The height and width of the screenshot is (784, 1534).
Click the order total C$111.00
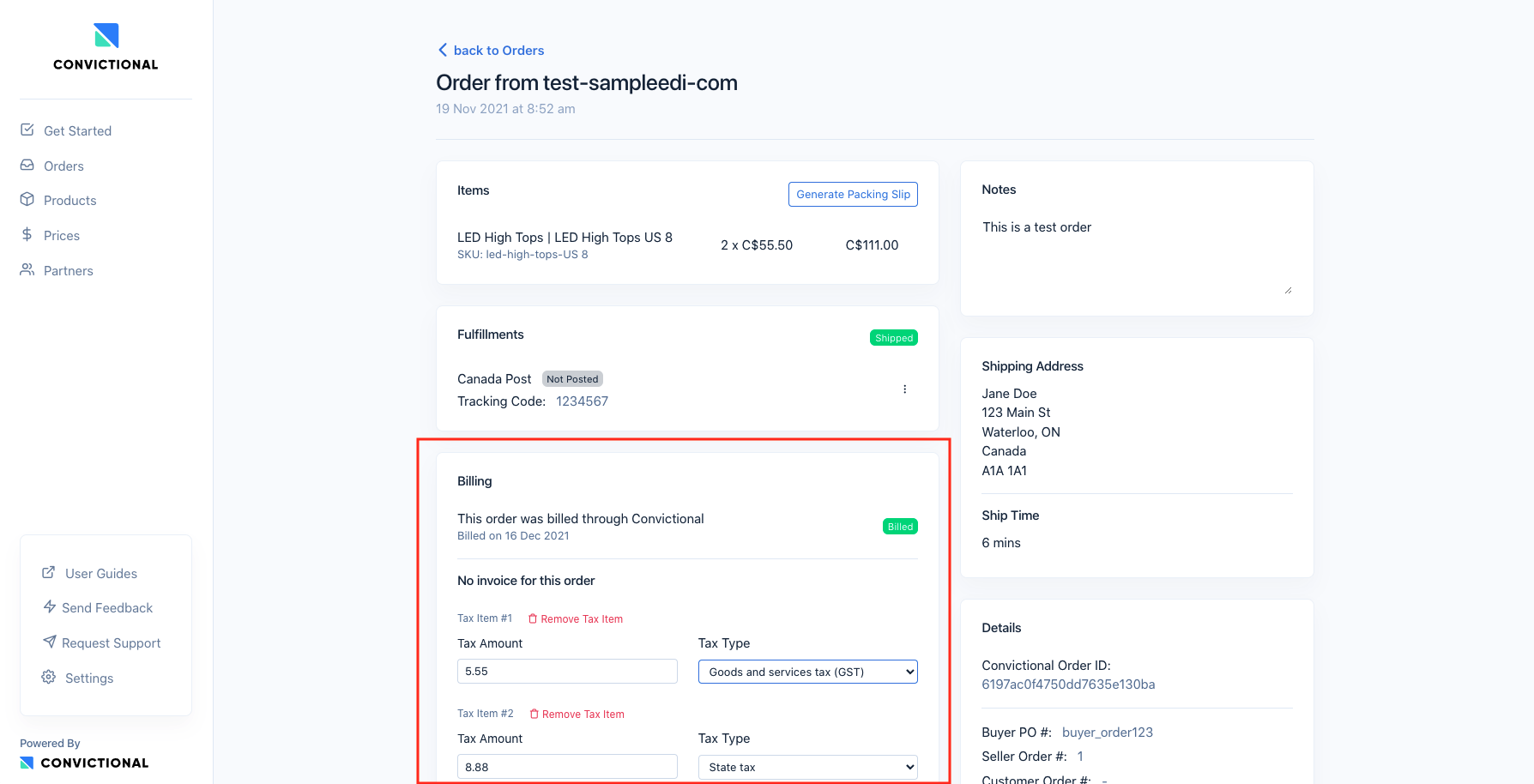coord(872,244)
